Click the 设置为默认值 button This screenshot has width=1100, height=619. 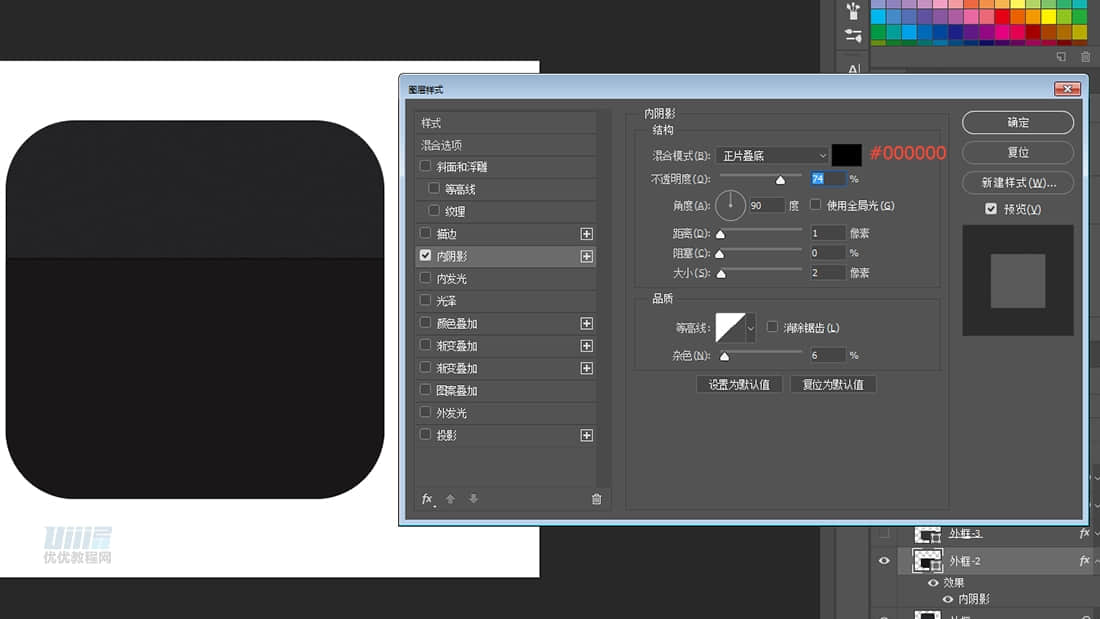[739, 385]
